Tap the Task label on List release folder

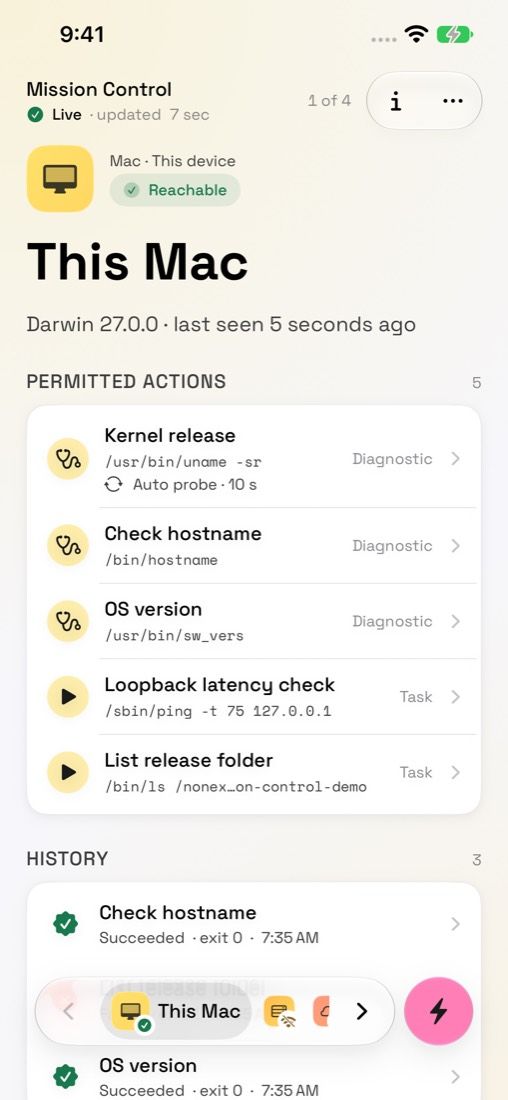(x=416, y=772)
